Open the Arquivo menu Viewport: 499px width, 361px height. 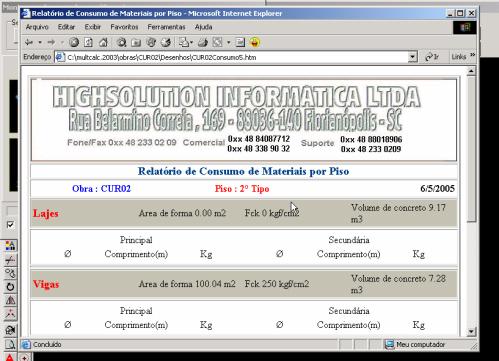click(37, 27)
